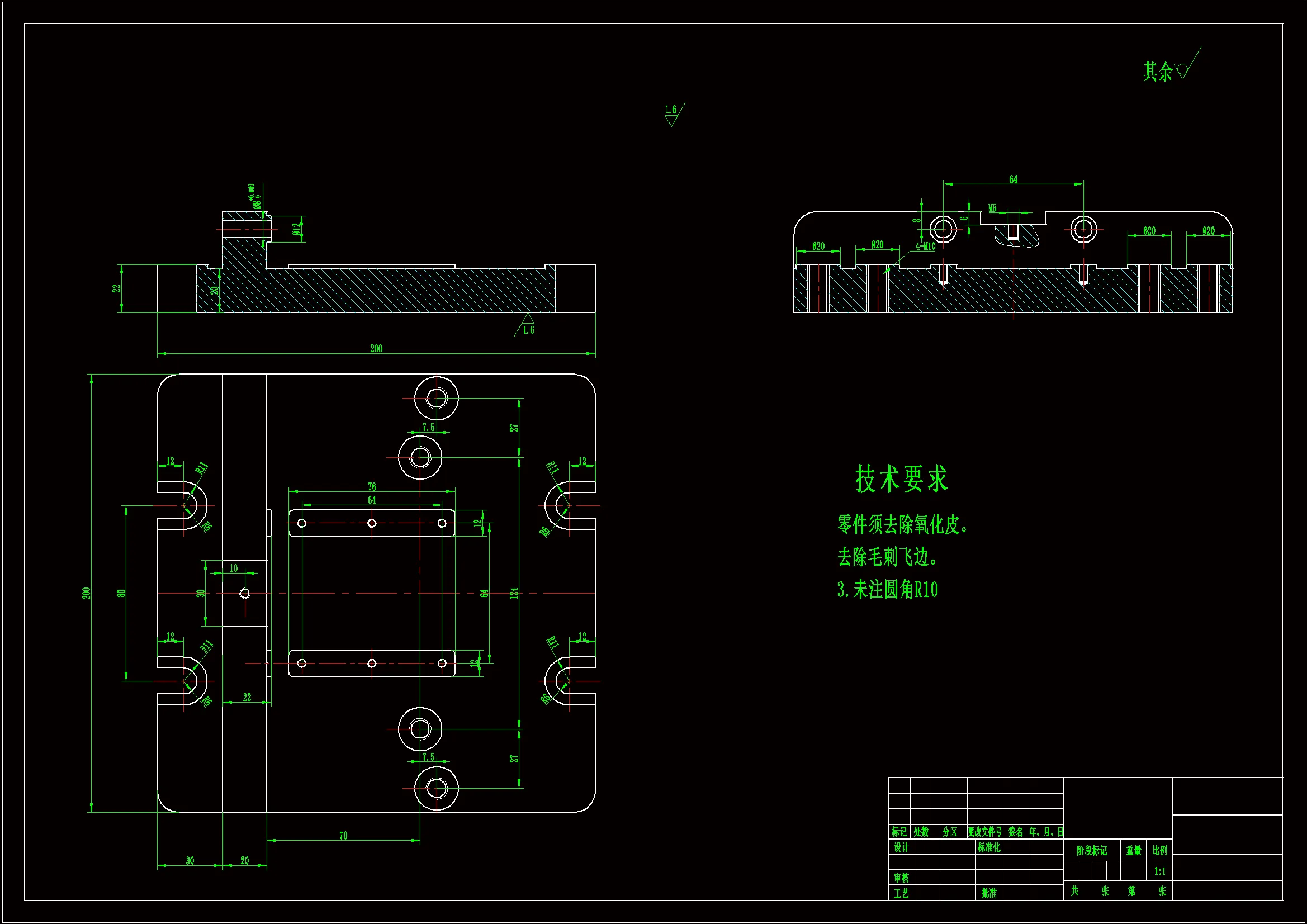Select the 阶段标记 title block cell
Image resolution: width=1307 pixels, height=924 pixels.
(x=1091, y=850)
